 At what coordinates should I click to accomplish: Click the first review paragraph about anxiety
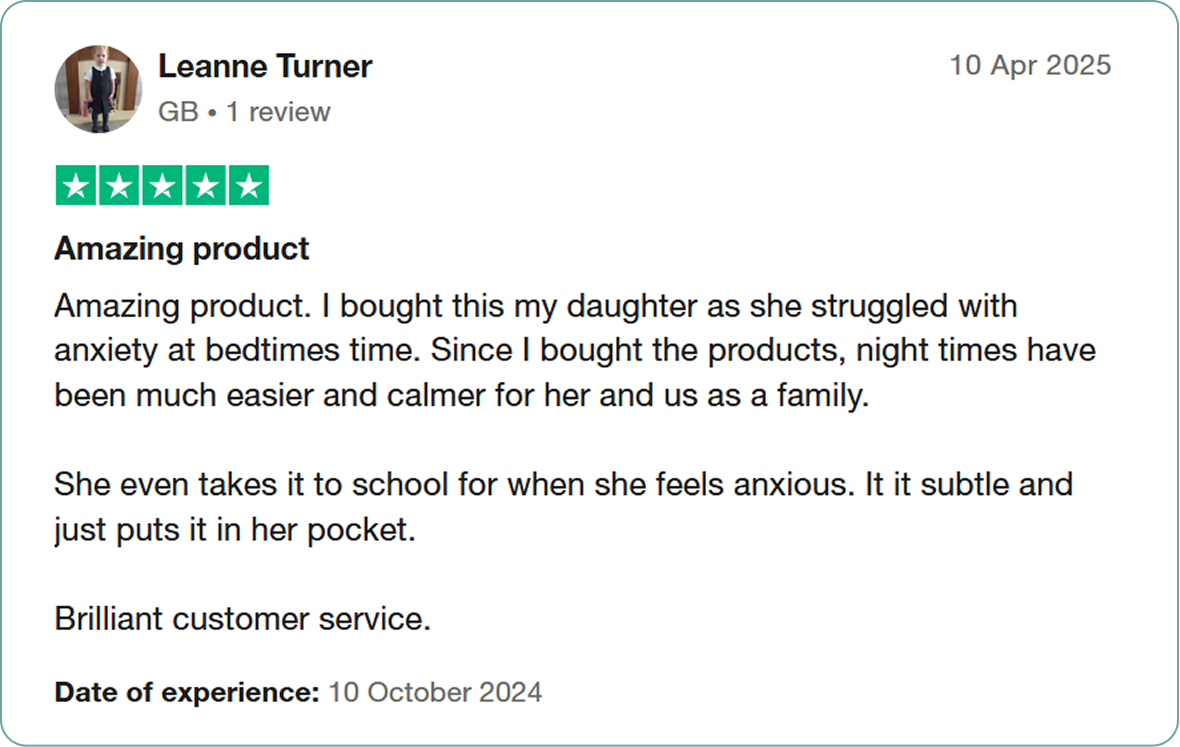tap(575, 351)
